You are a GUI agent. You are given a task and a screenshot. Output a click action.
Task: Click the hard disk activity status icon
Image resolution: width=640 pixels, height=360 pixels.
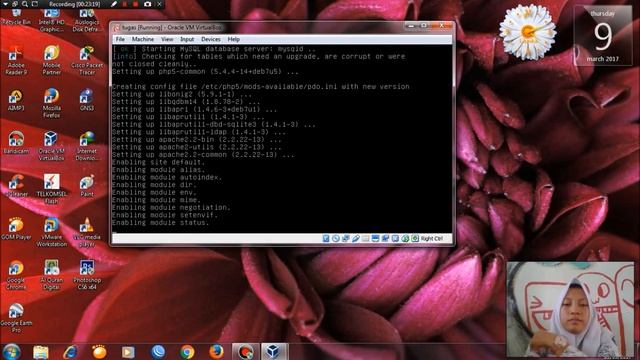pos(326,238)
